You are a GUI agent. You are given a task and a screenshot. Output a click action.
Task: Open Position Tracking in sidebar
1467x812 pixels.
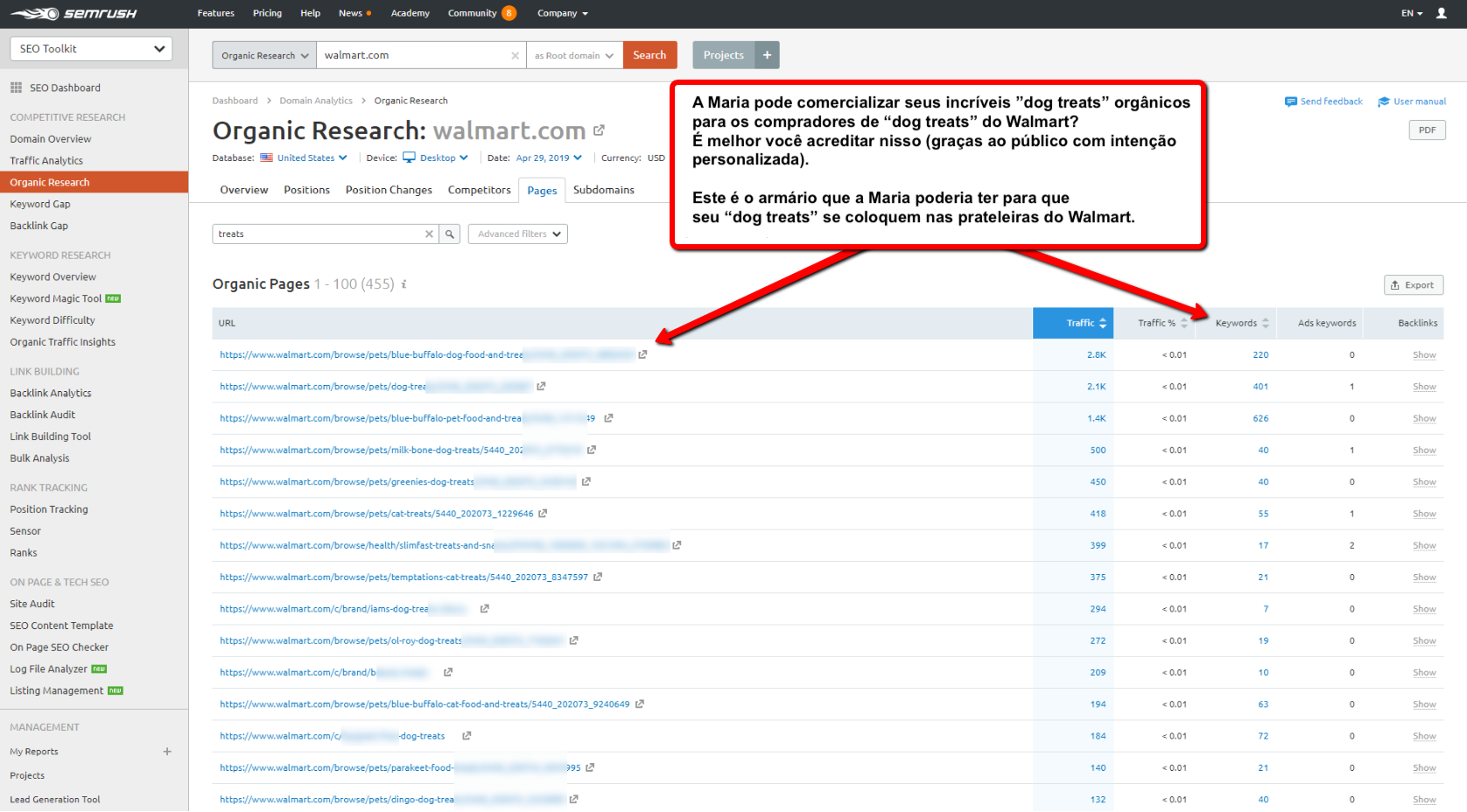(x=49, y=509)
